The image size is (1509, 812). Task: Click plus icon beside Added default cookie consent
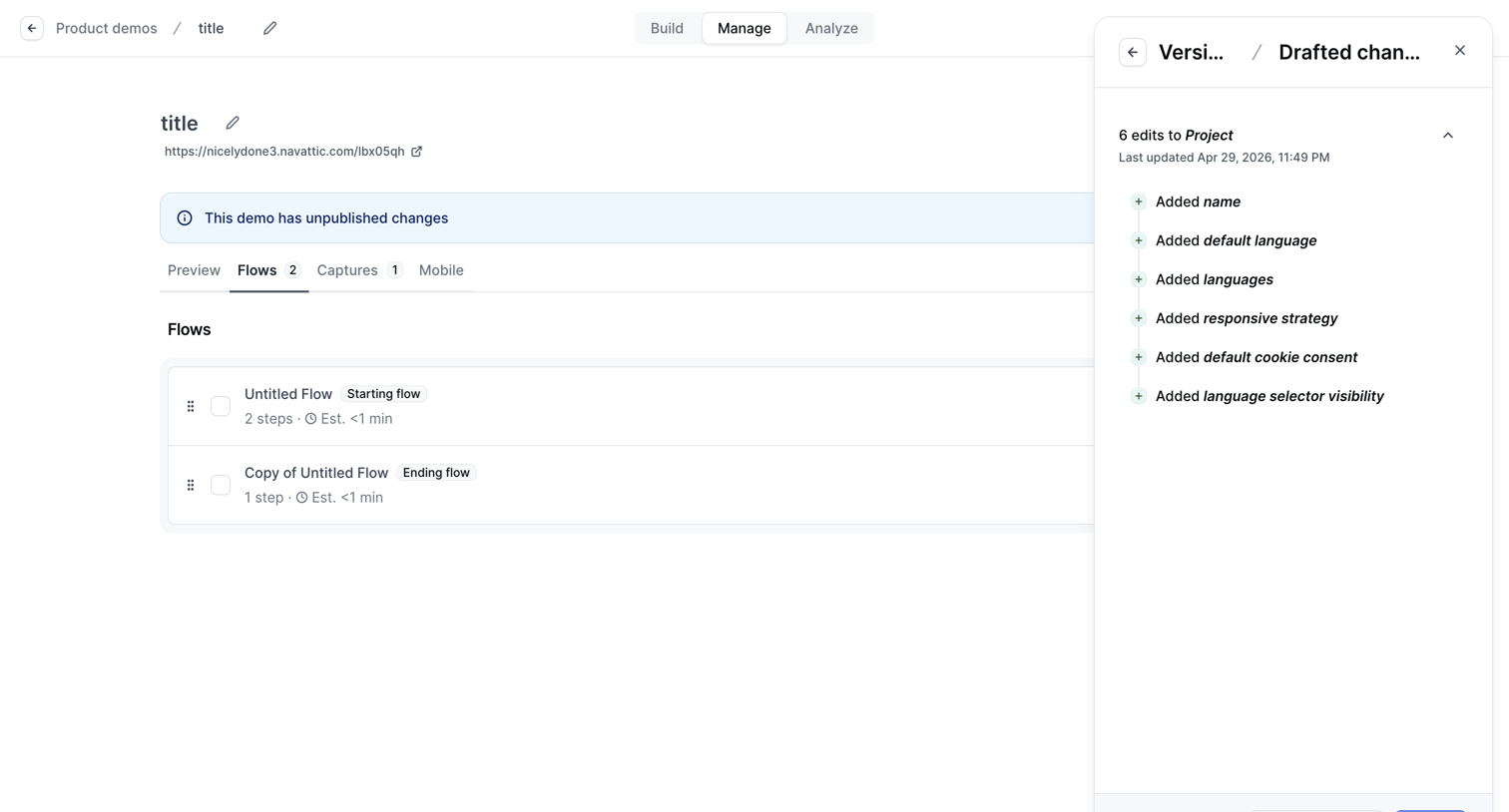[x=1138, y=357]
